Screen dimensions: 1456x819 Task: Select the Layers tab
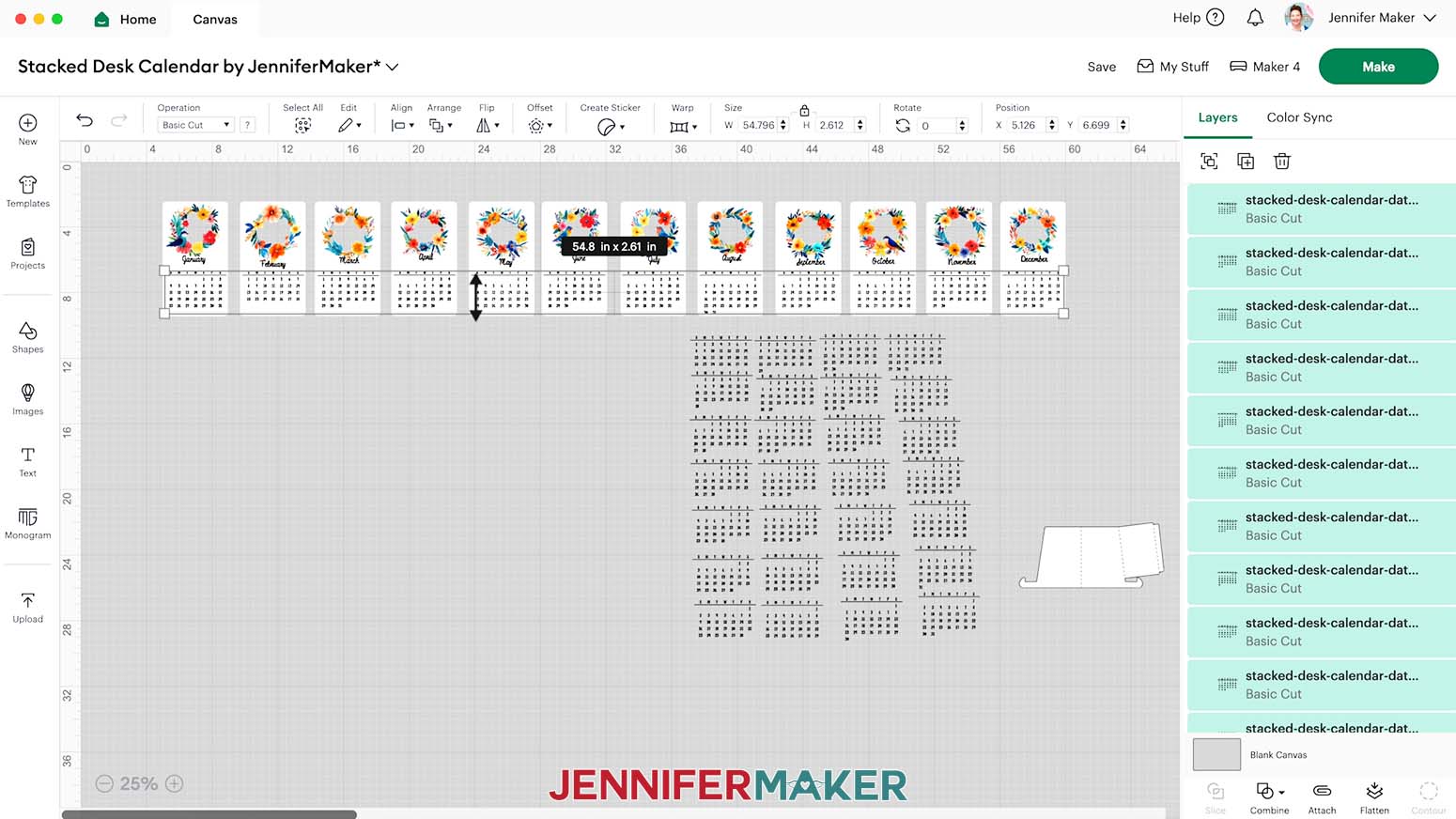1217,117
